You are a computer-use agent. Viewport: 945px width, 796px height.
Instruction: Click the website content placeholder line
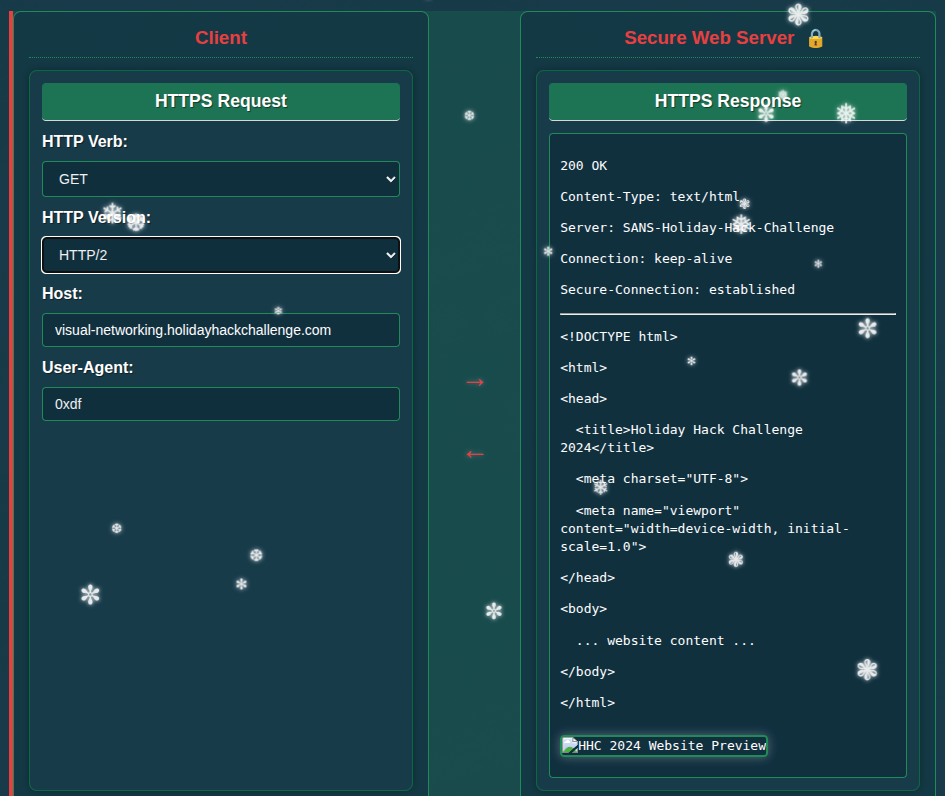(x=665, y=641)
